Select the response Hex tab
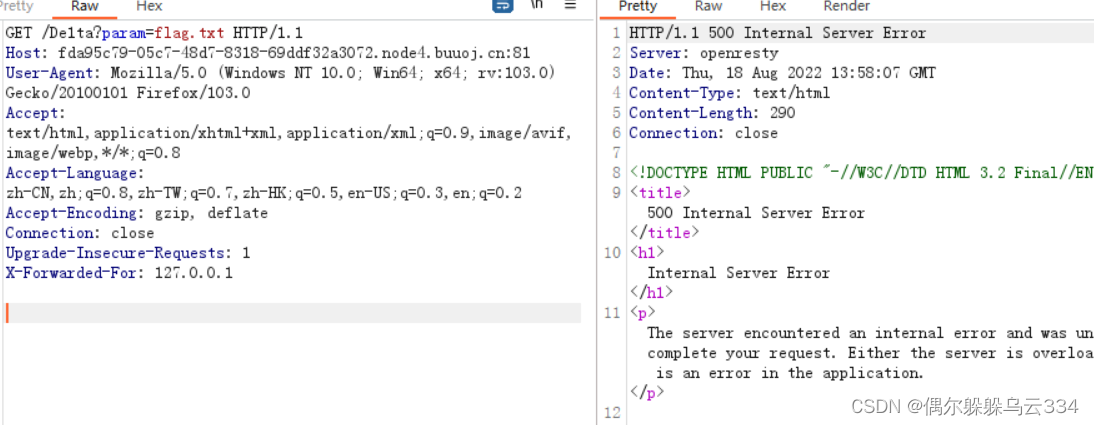Screen dimensions: 1094x425 (x=772, y=6)
